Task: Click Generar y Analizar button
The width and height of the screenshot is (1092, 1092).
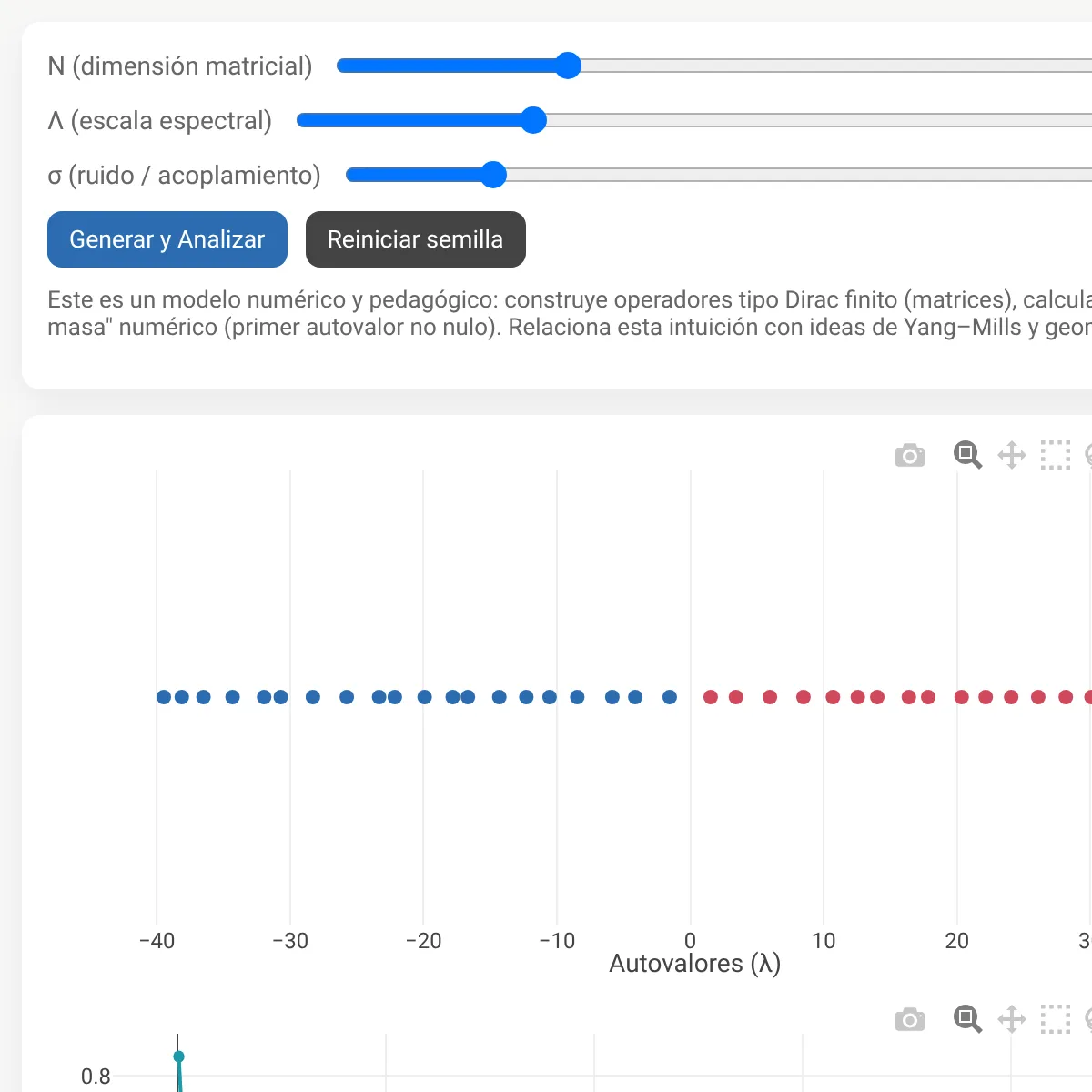Action: pos(167,239)
